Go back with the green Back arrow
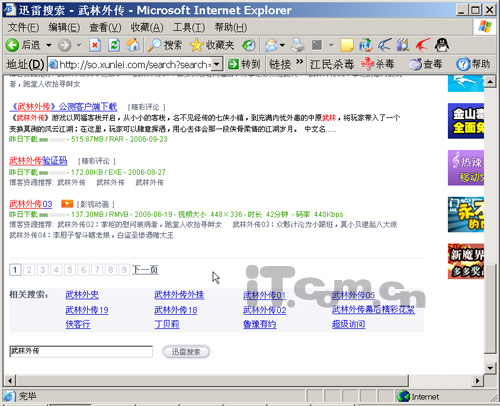Viewport: 500px width, 406px height. [x=13, y=45]
